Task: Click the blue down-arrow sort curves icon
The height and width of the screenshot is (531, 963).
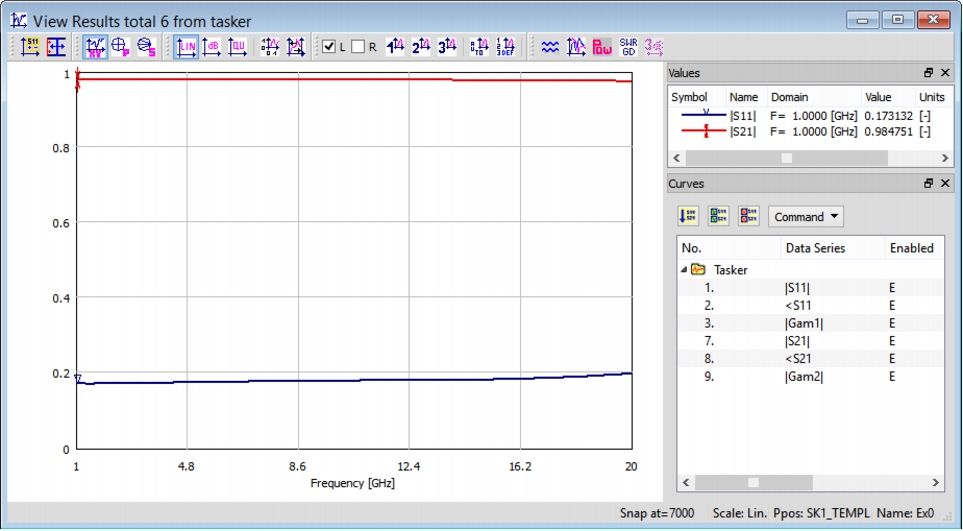Action: (x=688, y=216)
